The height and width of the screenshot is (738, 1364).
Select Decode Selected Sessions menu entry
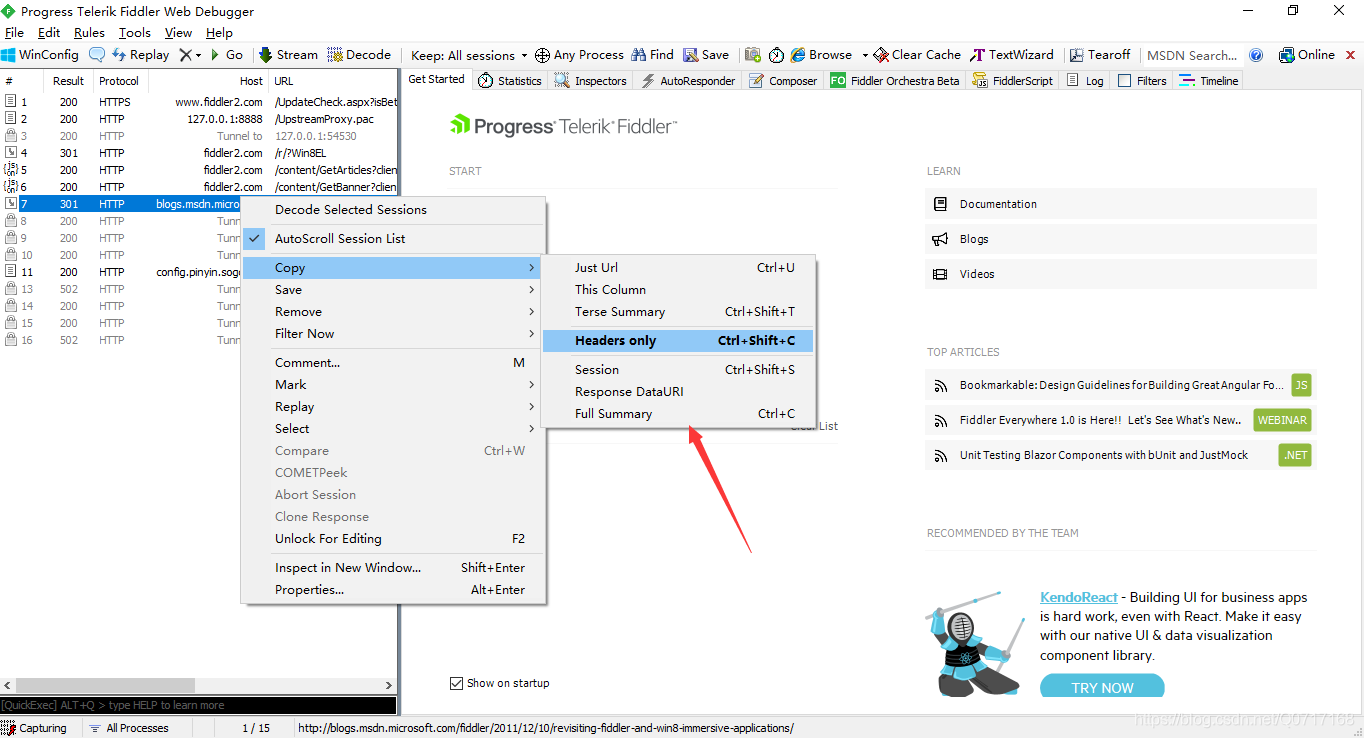tap(394, 210)
